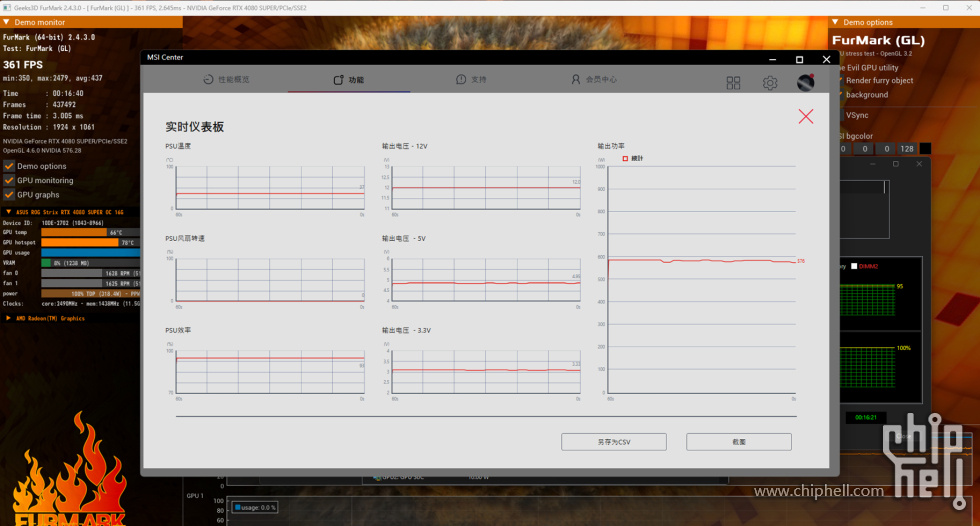Click the 实时仪表板 heading
Viewport: 980px width, 526px height.
click(194, 127)
